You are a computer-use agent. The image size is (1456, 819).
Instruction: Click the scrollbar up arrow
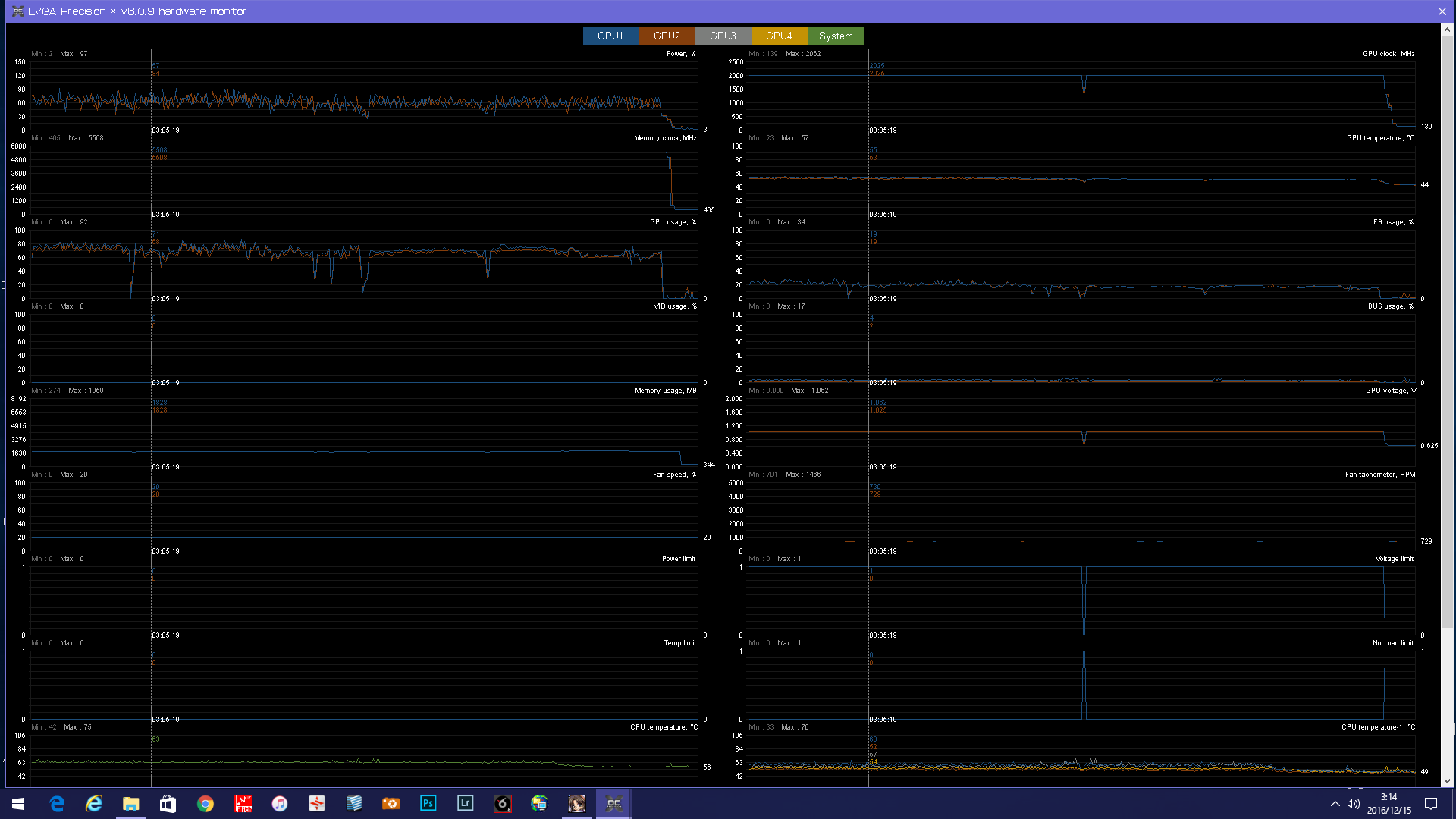click(x=1447, y=30)
